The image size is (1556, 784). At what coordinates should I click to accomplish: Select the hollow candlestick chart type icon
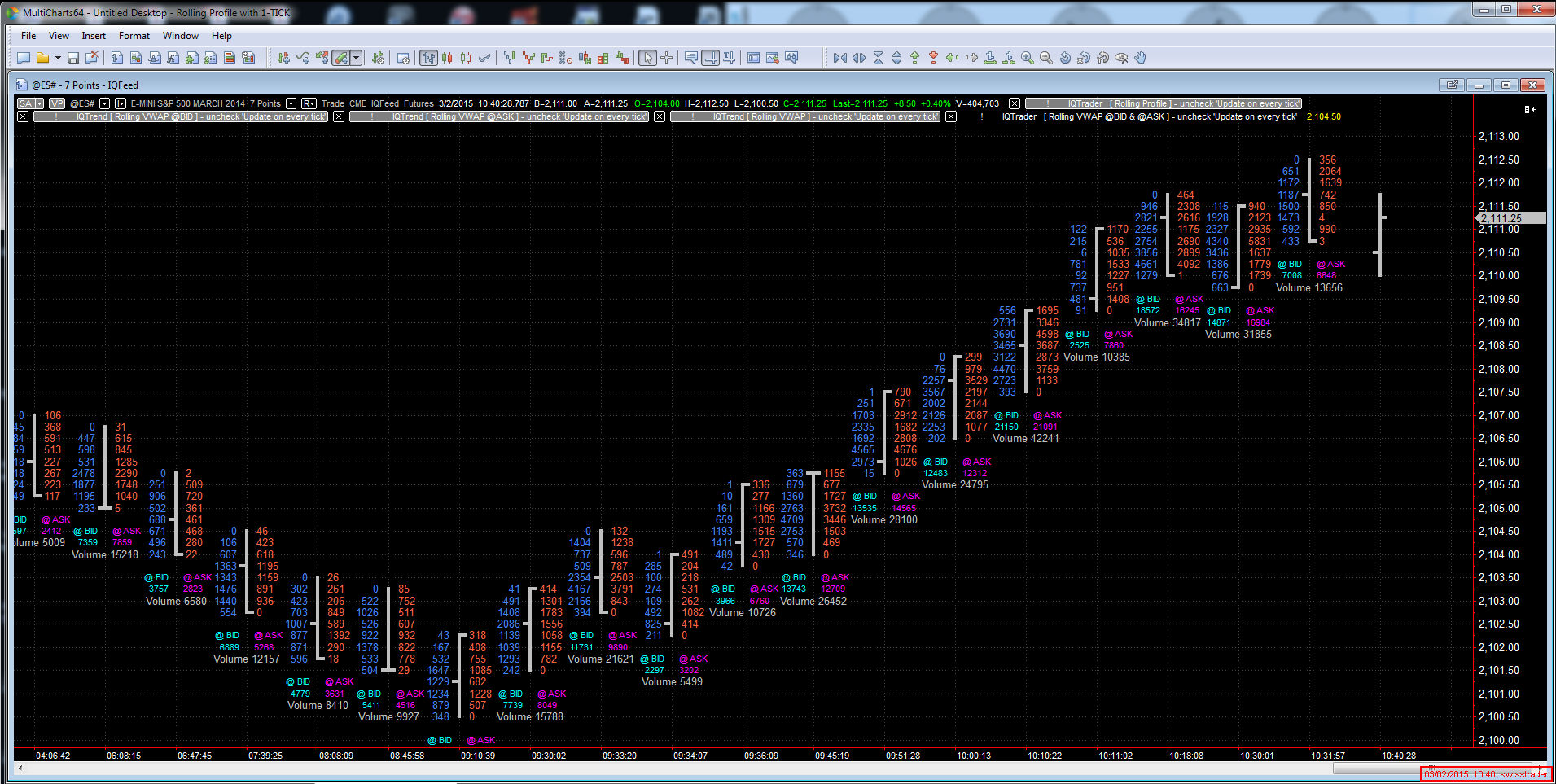tap(466, 58)
